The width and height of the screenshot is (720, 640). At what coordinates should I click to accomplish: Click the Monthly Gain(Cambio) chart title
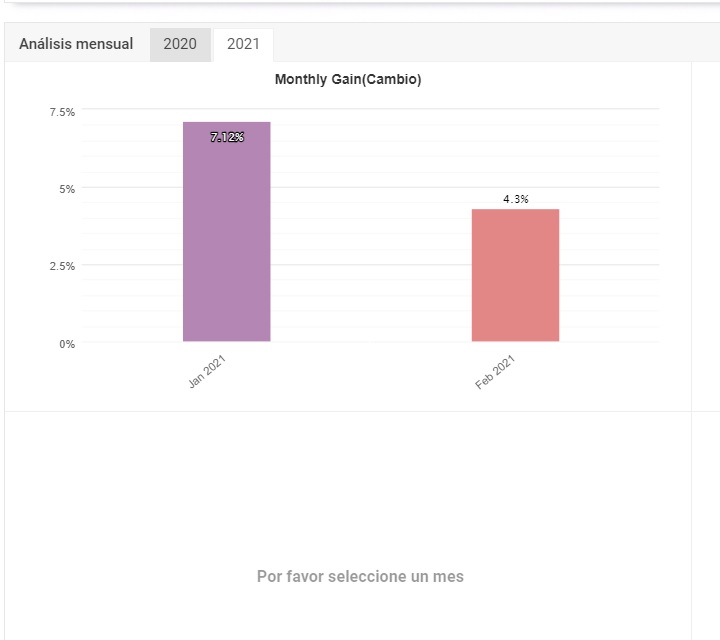click(348, 80)
